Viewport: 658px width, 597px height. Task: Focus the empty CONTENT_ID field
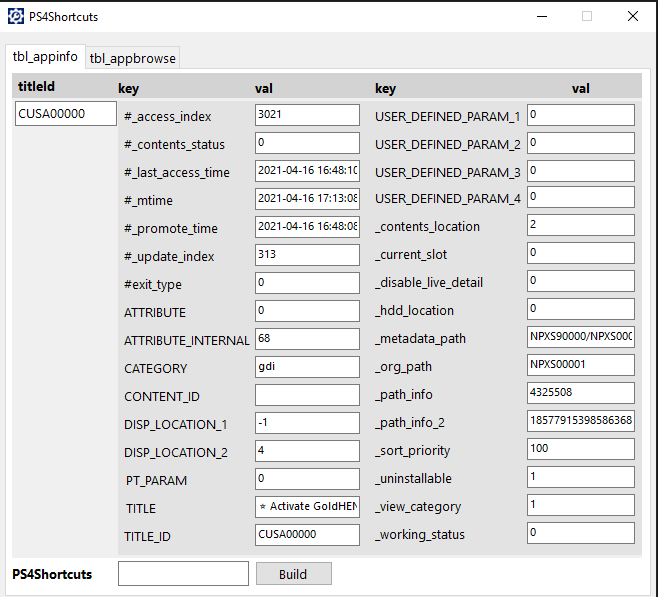click(x=307, y=395)
